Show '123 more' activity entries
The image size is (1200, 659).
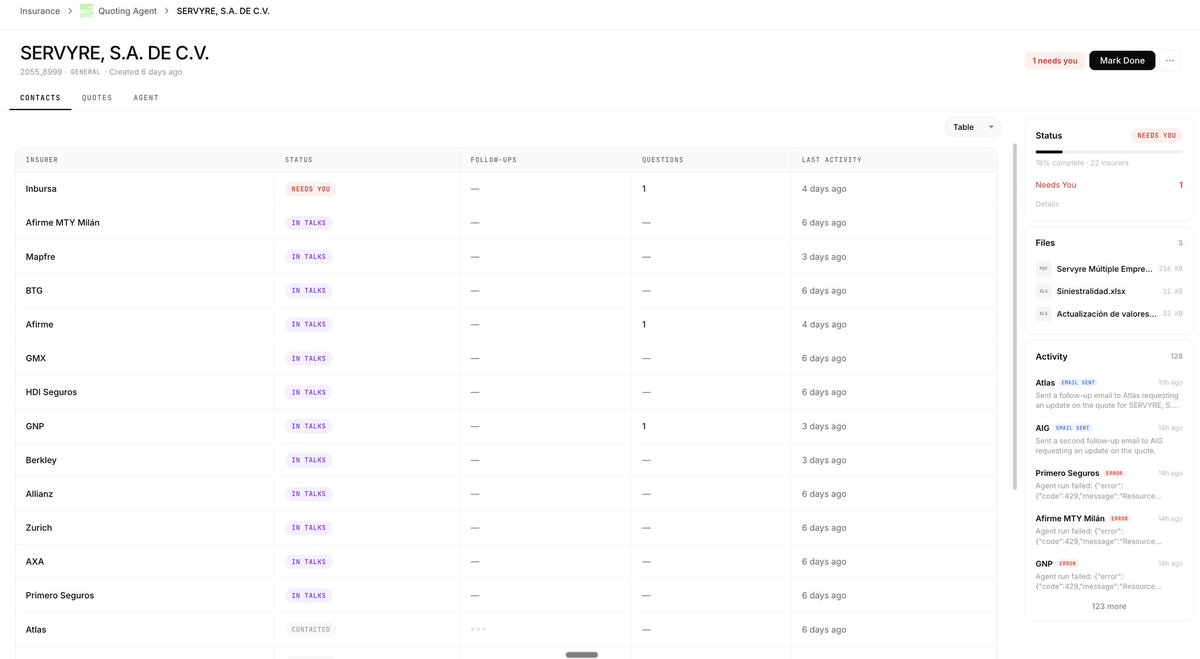(1109, 606)
